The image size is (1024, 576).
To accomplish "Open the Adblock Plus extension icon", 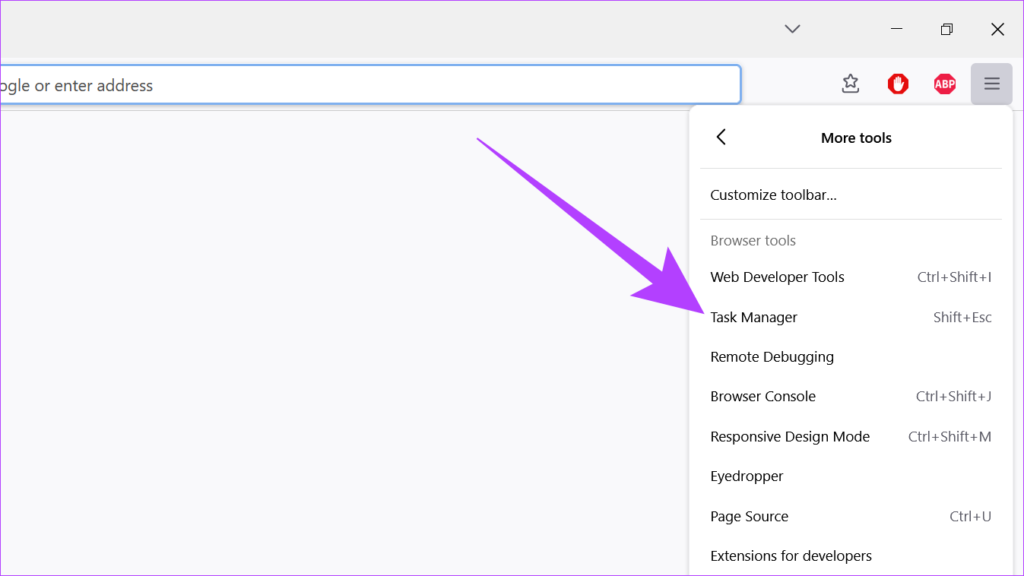I will tap(945, 84).
